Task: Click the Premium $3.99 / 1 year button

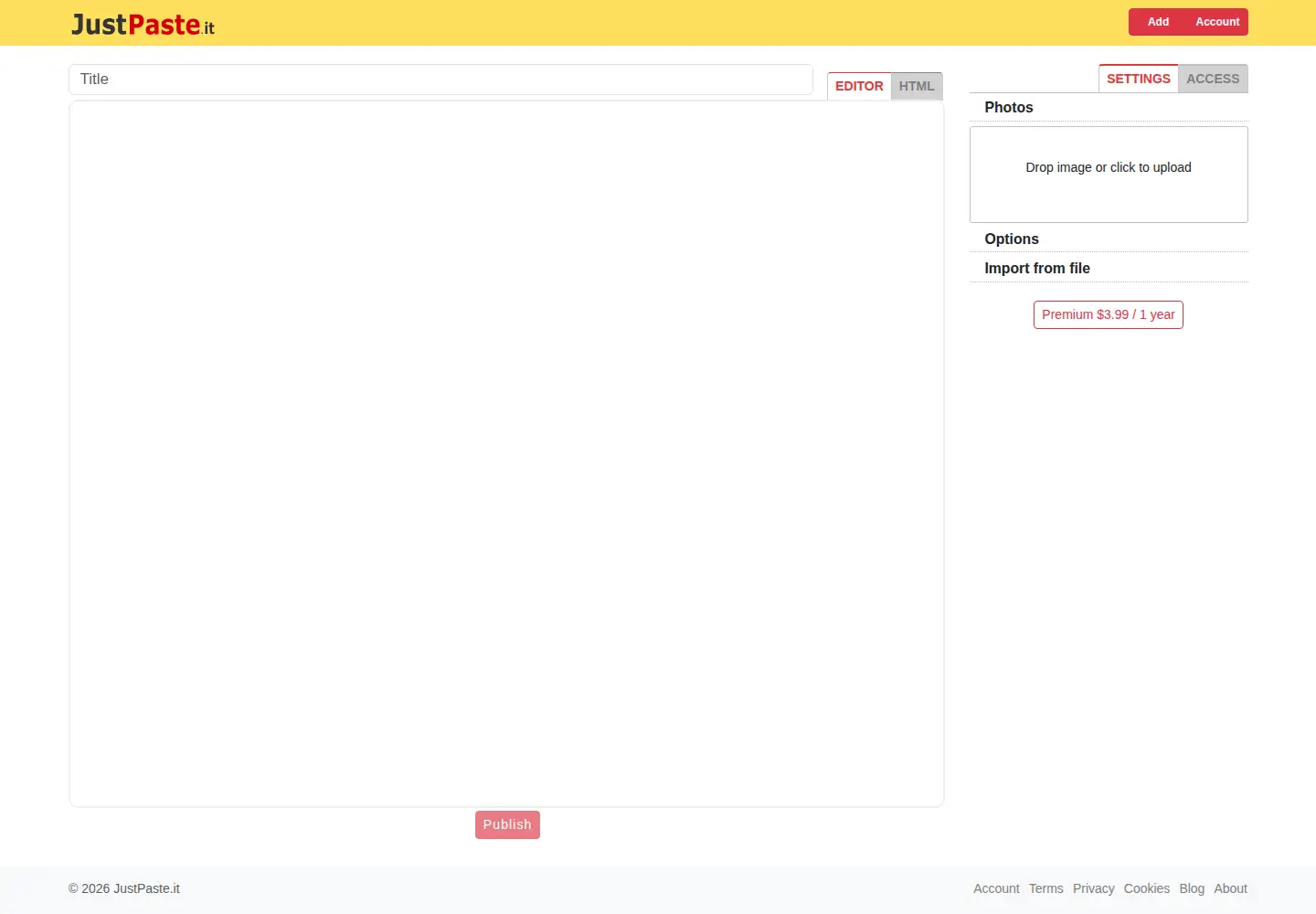Action: [1109, 314]
